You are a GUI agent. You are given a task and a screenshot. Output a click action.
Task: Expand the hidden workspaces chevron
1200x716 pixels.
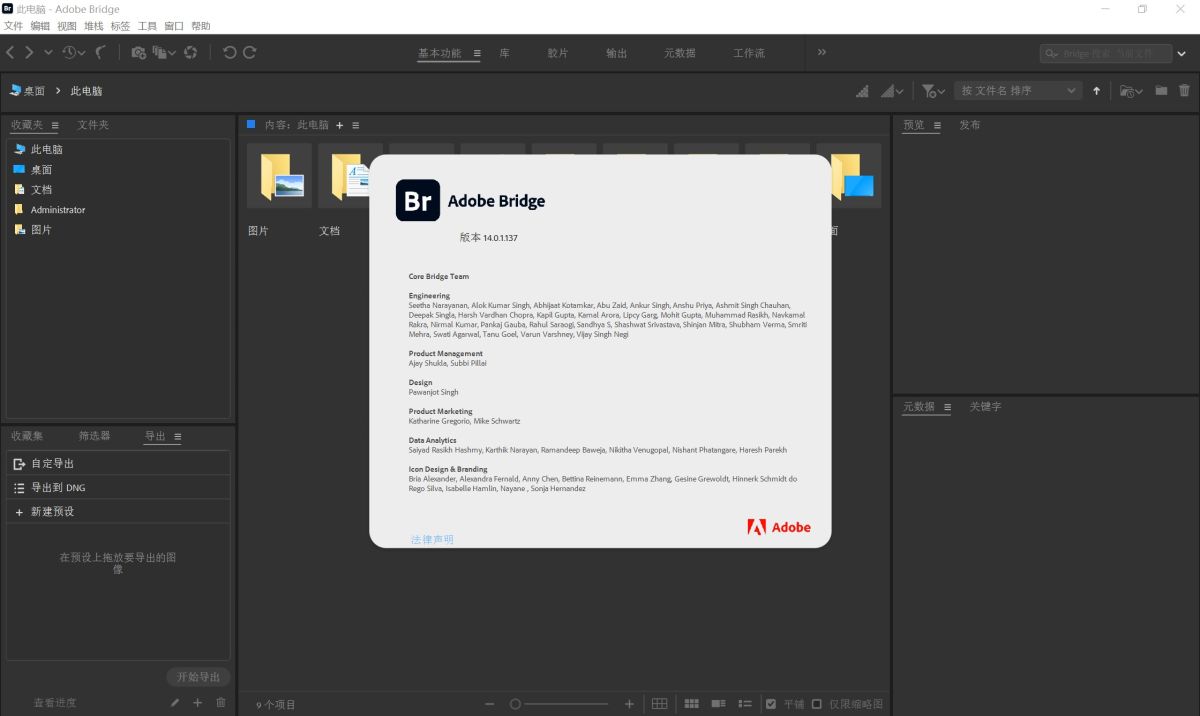tap(822, 52)
